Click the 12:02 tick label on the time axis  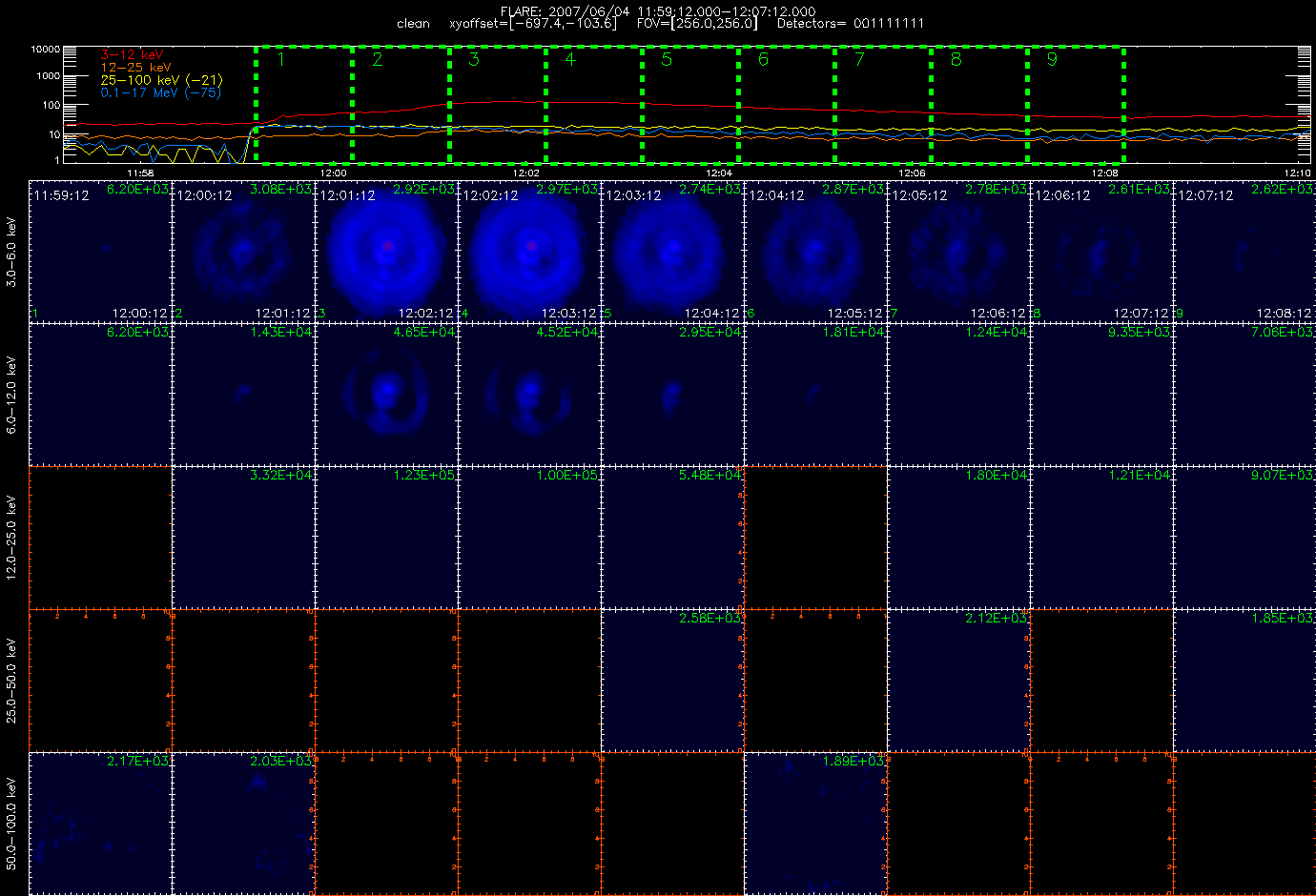click(x=526, y=173)
